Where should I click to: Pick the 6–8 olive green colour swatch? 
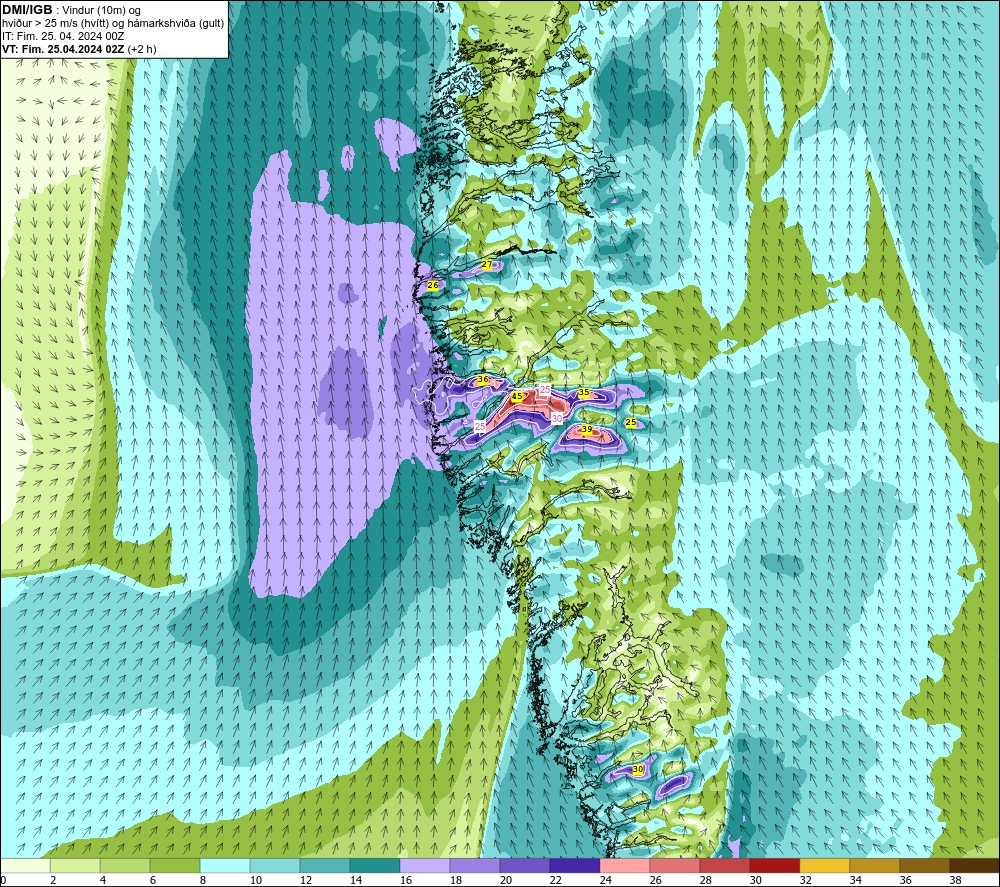point(175,865)
